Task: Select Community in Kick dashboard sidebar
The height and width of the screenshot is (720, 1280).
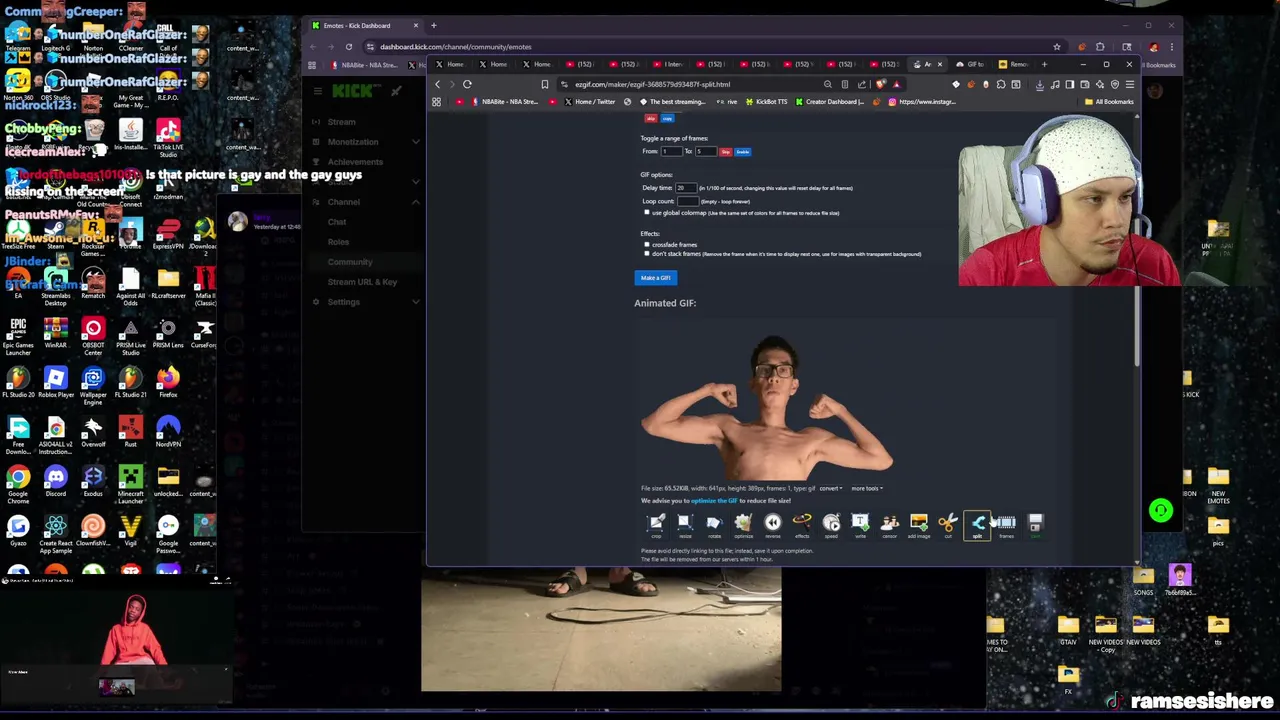Action: 349,262
